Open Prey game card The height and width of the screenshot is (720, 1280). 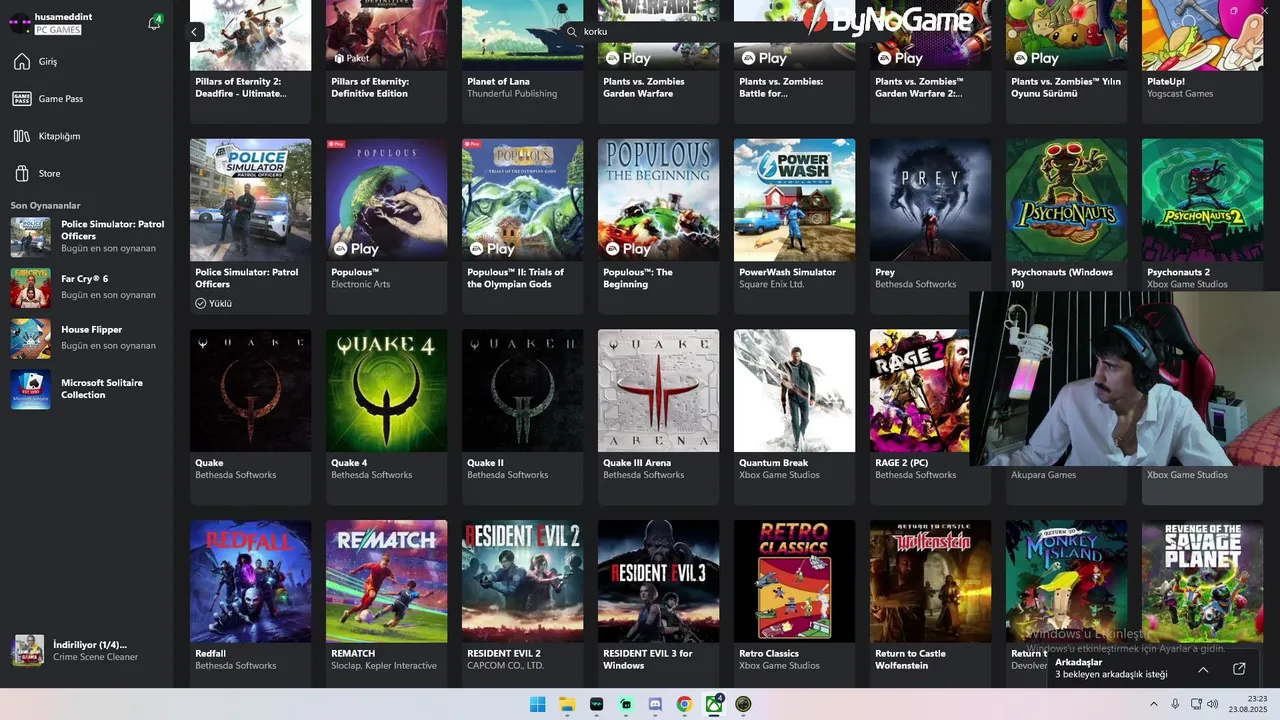(930, 226)
